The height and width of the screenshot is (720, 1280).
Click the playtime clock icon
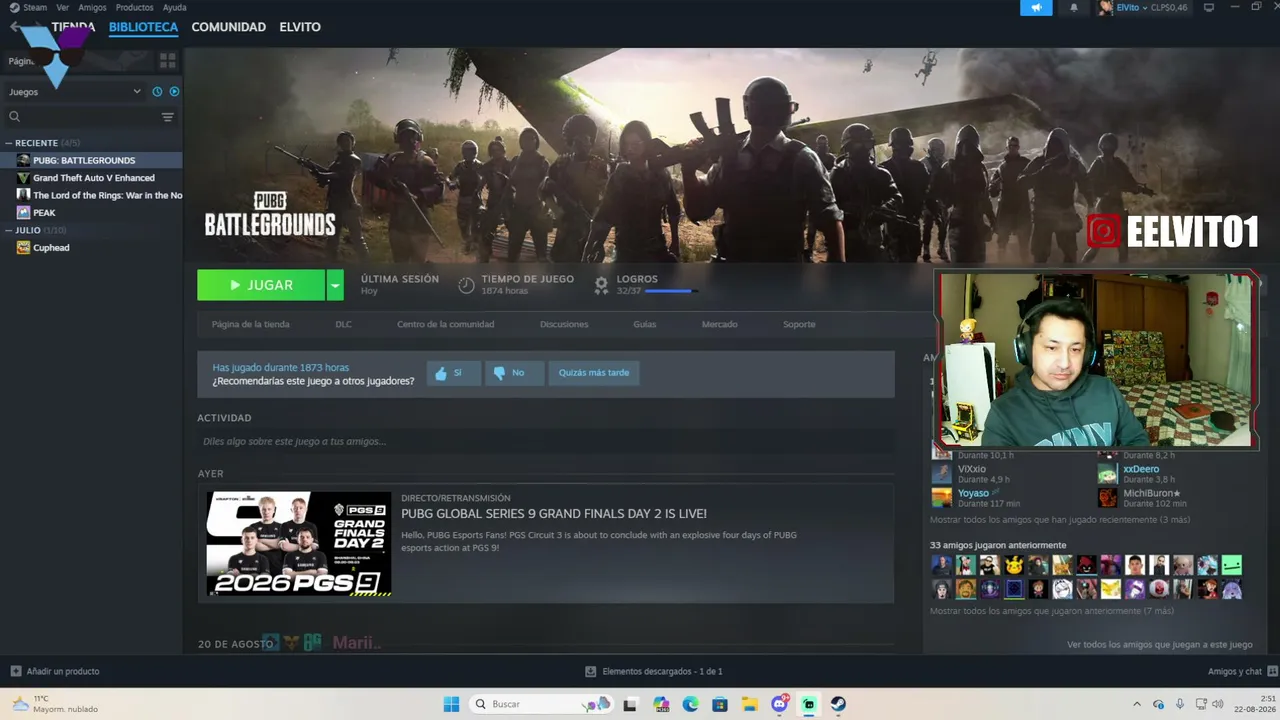pyautogui.click(x=466, y=285)
